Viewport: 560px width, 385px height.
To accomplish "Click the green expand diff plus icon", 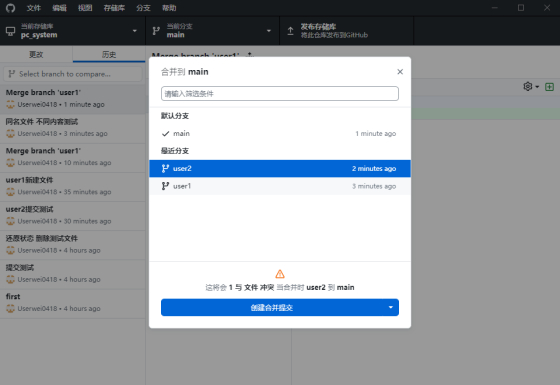I will click(549, 87).
